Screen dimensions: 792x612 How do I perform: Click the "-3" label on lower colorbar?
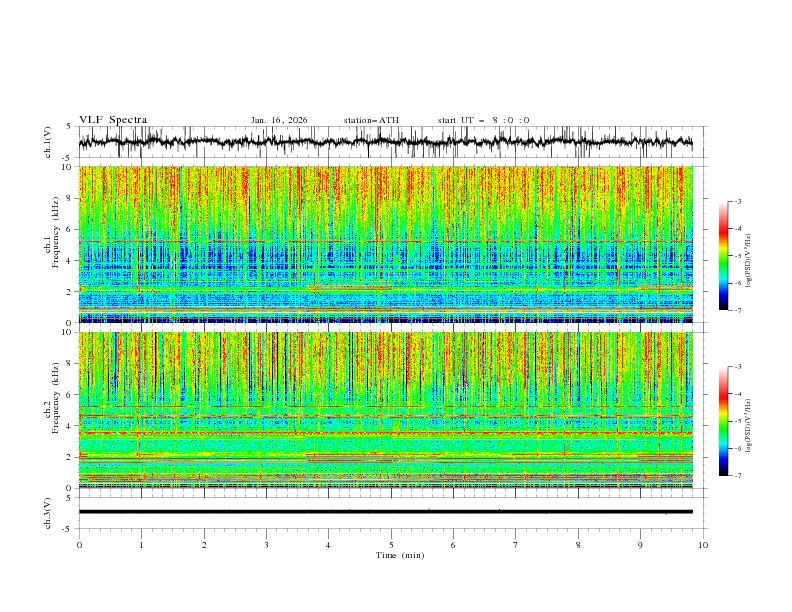(737, 367)
